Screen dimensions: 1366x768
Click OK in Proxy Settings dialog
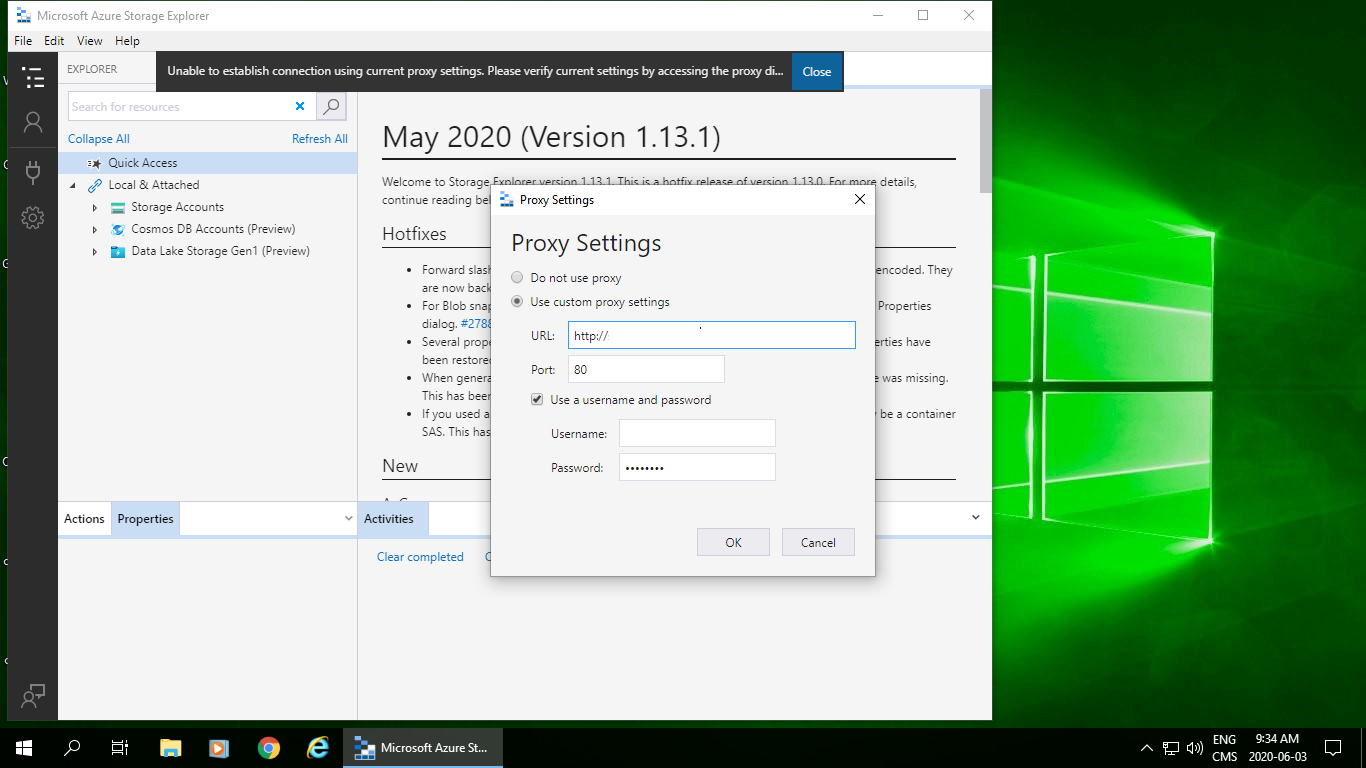point(733,542)
